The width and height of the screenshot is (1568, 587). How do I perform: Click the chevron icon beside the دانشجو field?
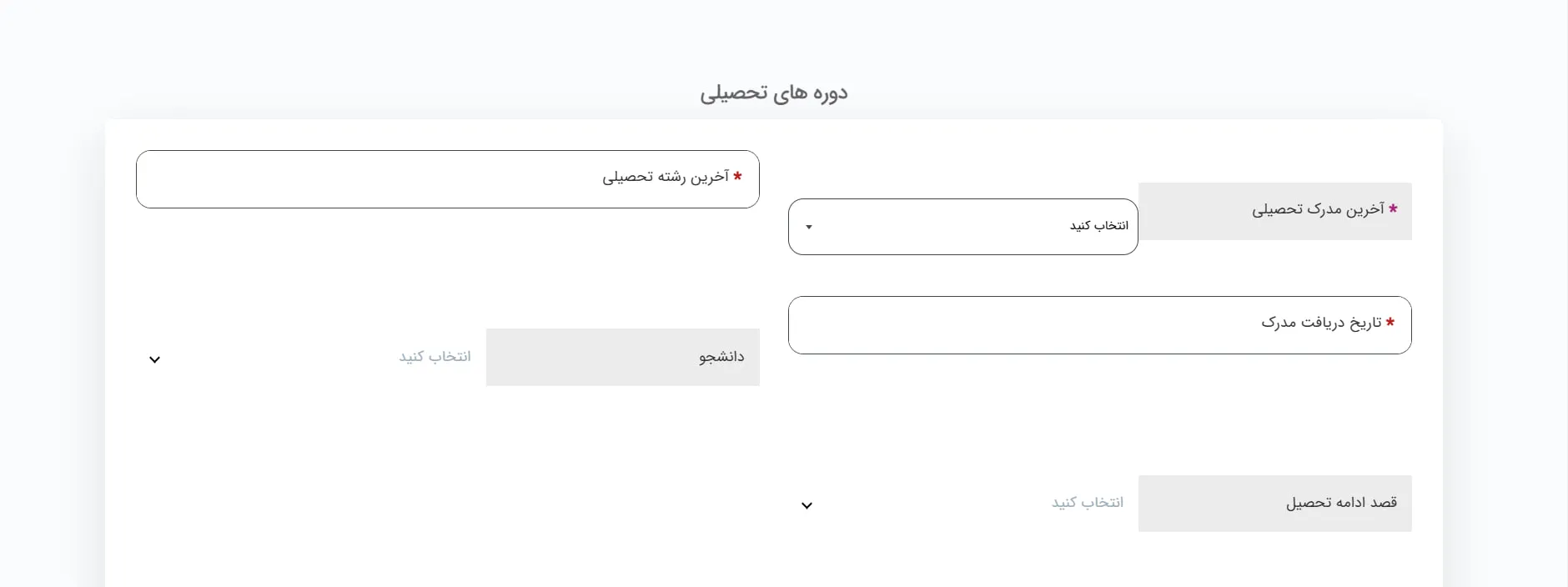pos(154,359)
